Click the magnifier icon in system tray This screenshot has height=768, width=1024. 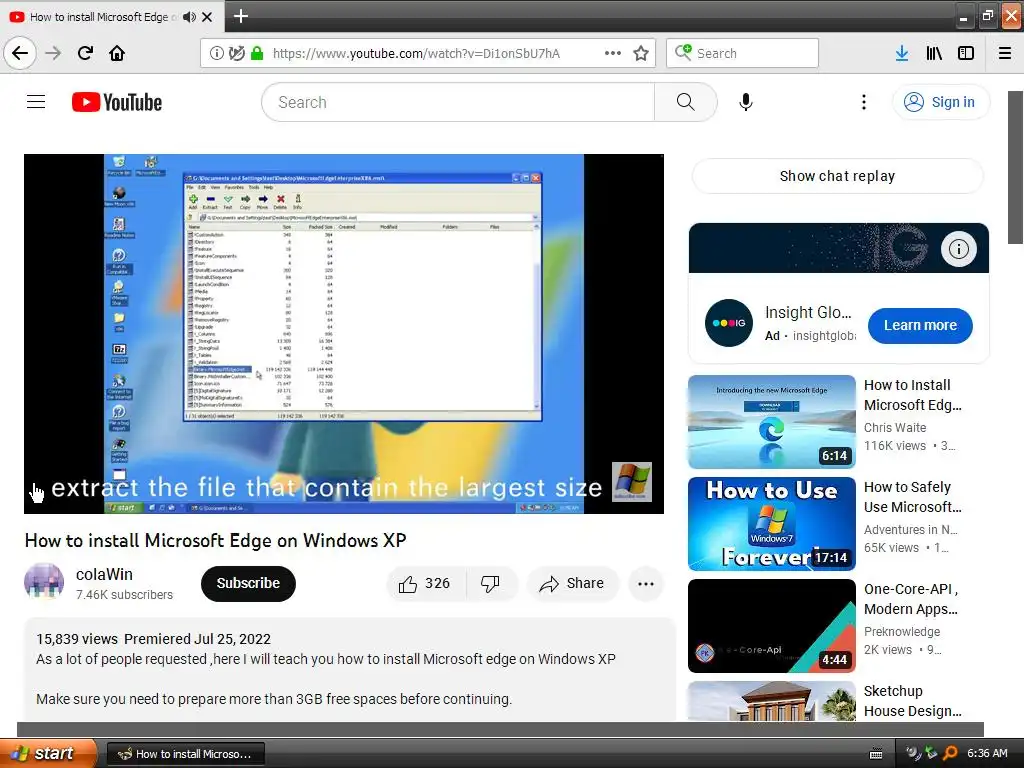click(x=950, y=754)
